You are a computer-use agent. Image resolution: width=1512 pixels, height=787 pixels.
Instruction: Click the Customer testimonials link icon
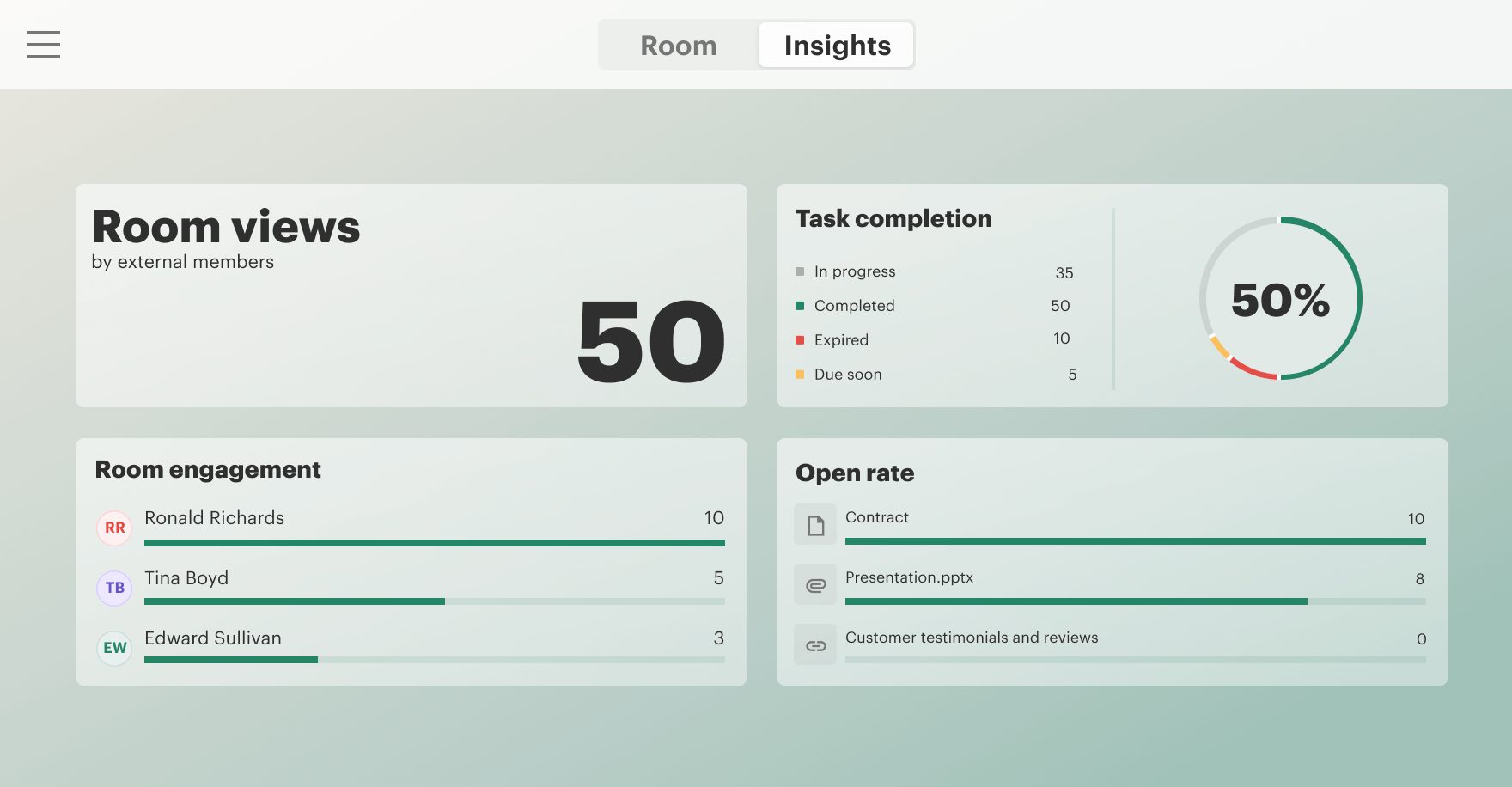pyautogui.click(x=815, y=645)
